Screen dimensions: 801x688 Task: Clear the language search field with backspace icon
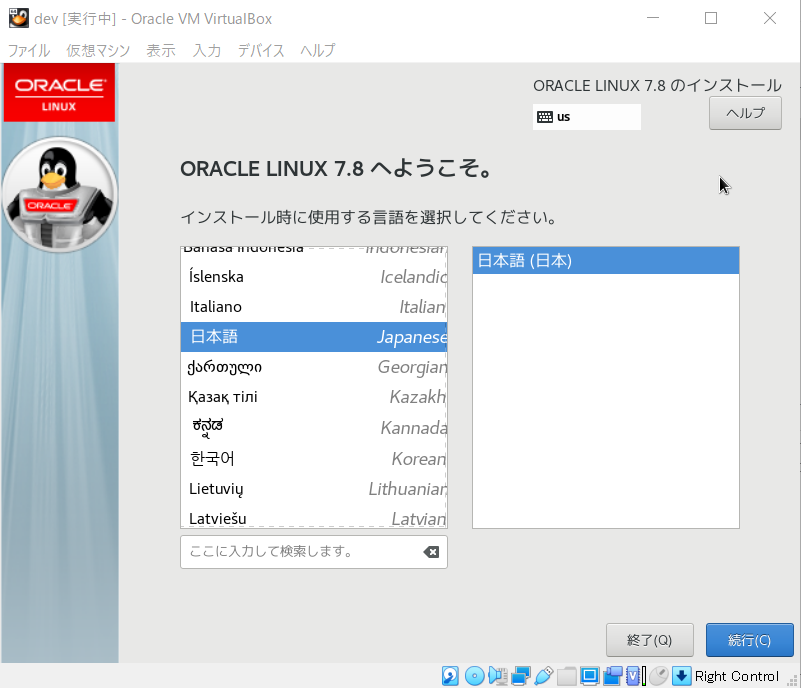431,552
